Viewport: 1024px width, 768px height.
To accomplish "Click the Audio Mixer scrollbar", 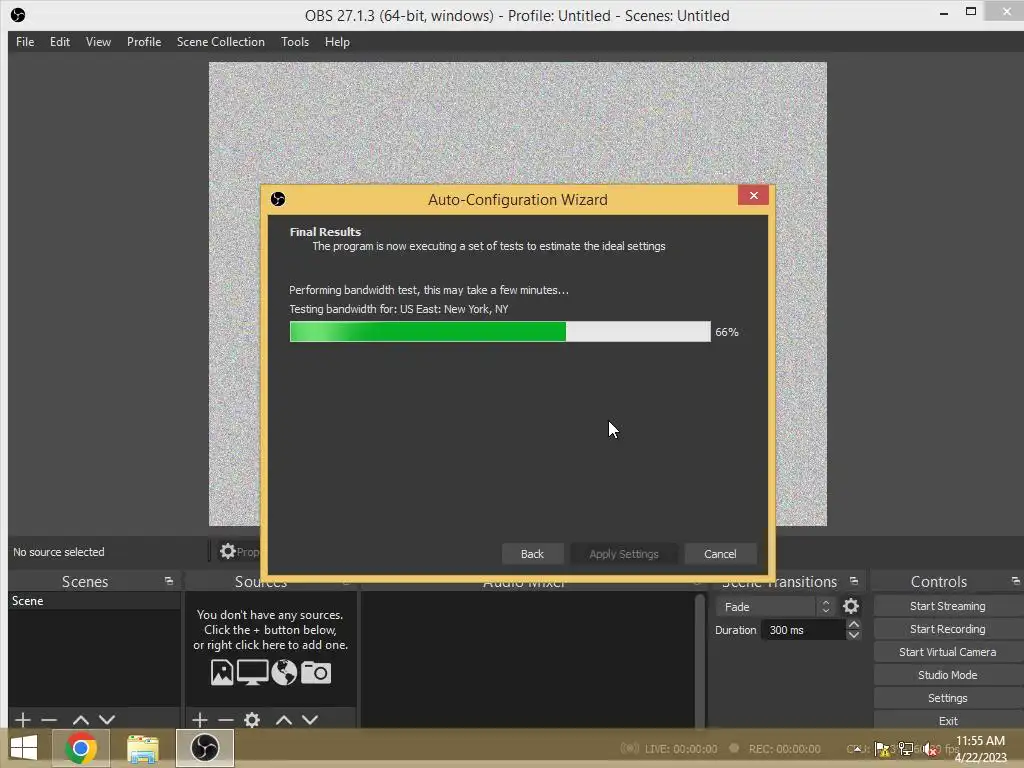I will pyautogui.click(x=699, y=660).
